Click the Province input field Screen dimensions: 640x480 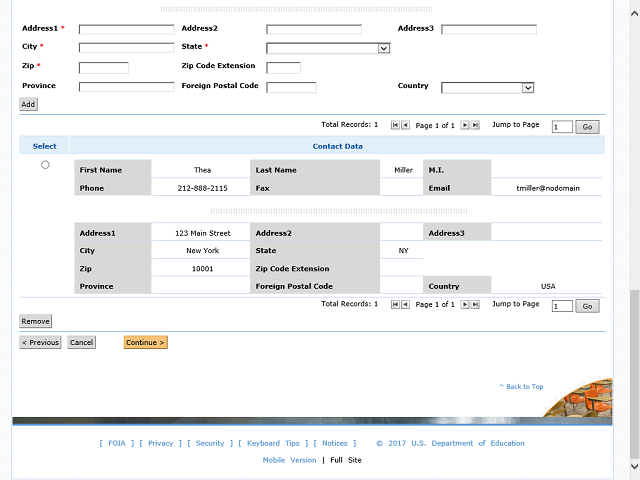(x=127, y=87)
